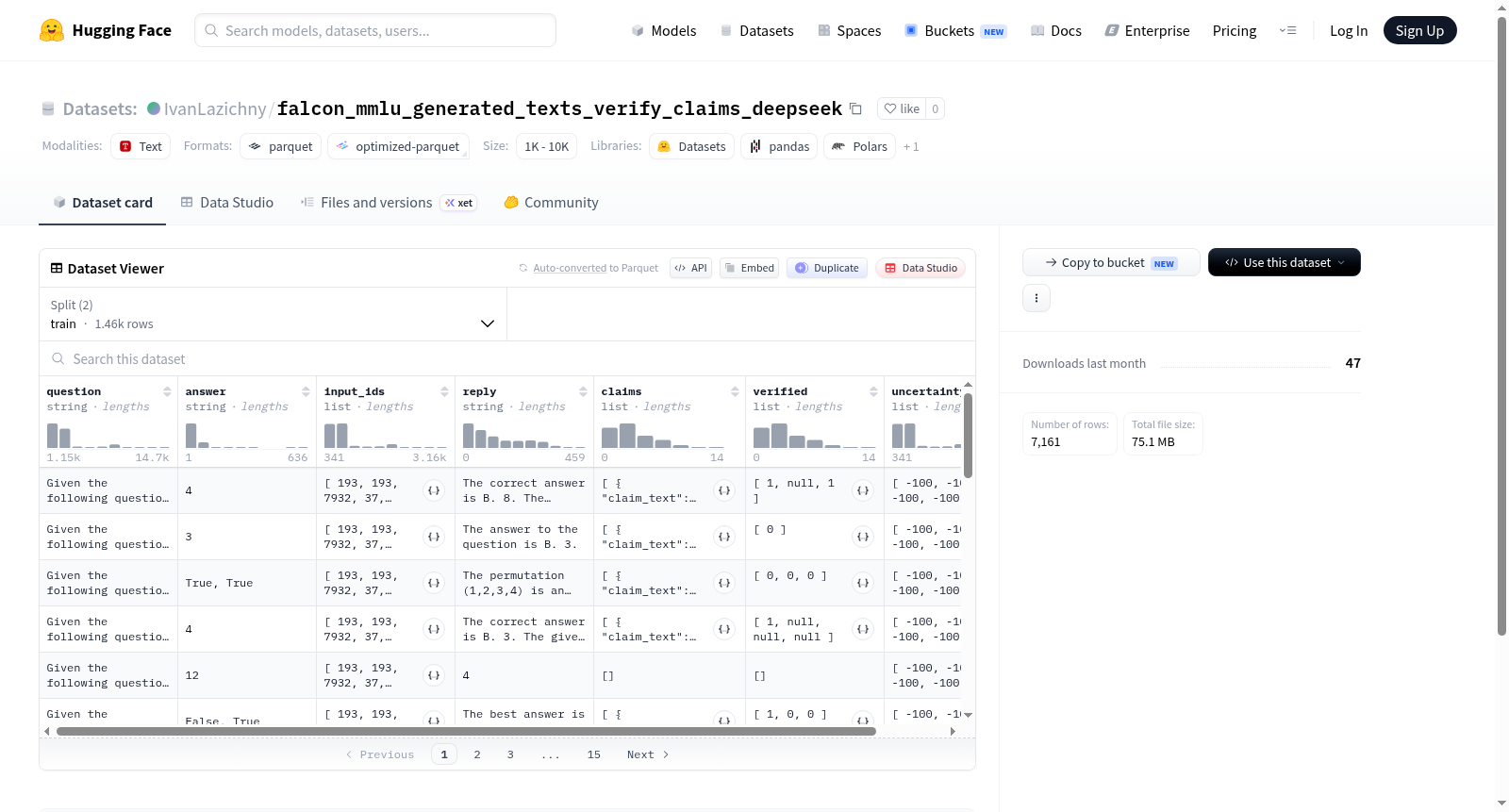
Task: Select the pandas library tag
Action: tap(779, 146)
